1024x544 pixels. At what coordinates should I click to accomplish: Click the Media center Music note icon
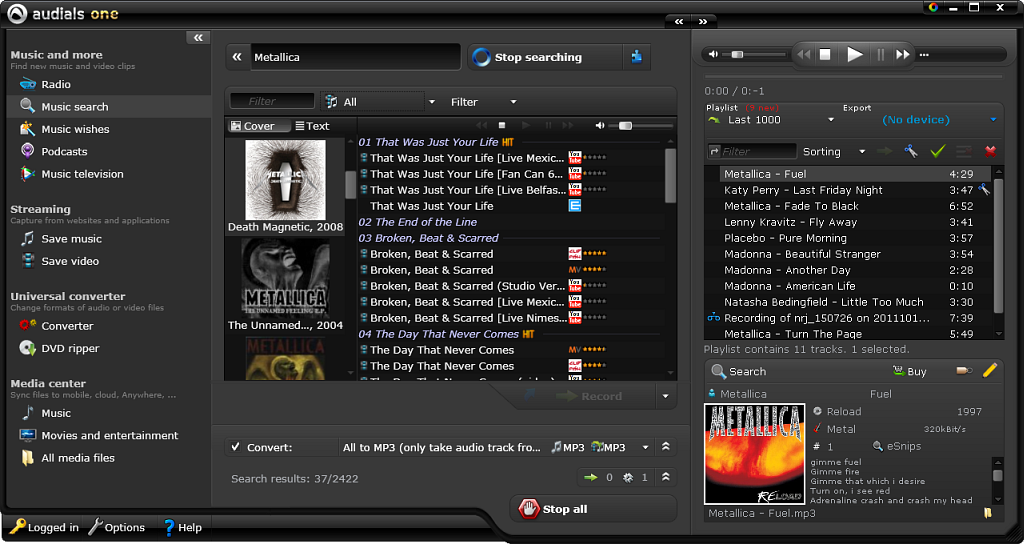point(27,413)
